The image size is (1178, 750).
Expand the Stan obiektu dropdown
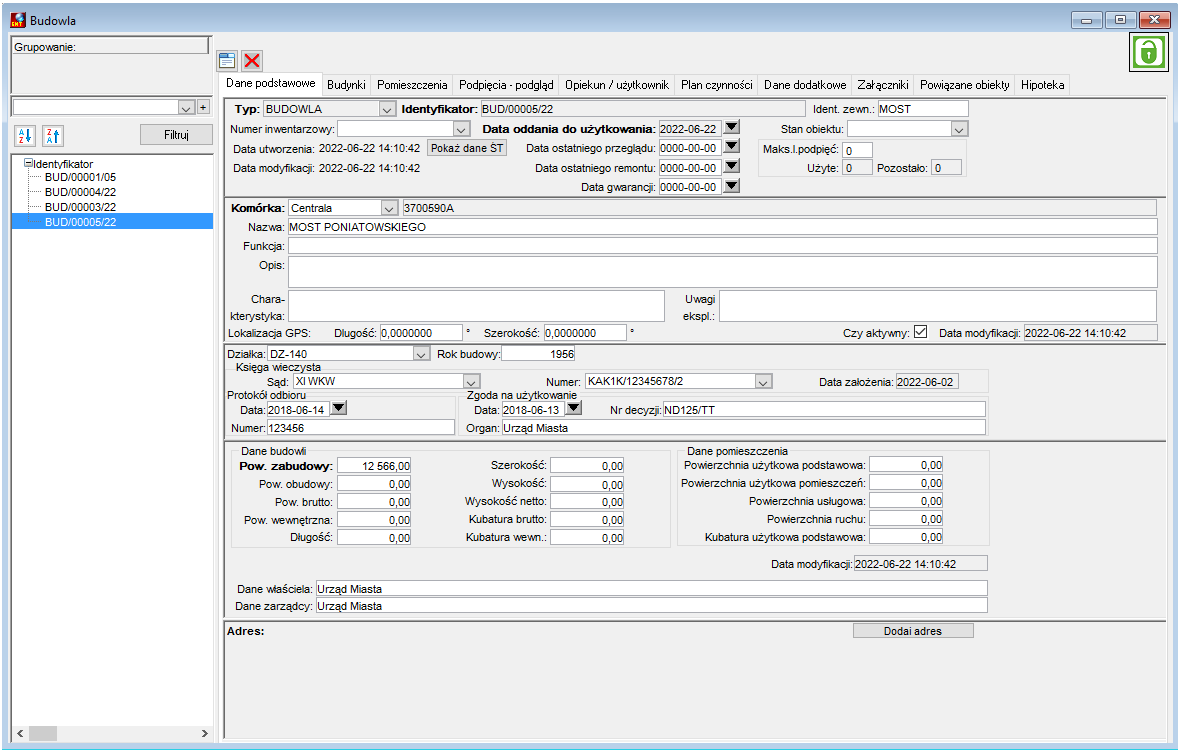pyautogui.click(x=959, y=129)
